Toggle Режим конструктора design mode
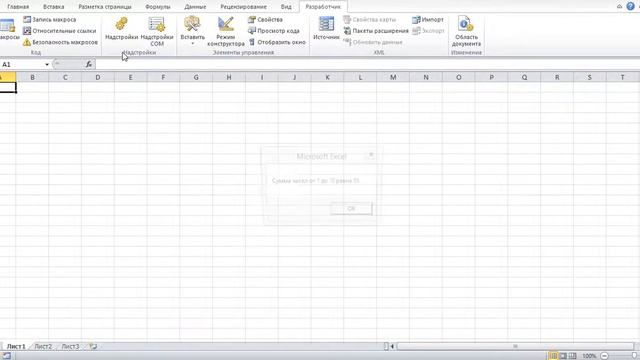Screen dimensions: 640x360 [x=226, y=31]
